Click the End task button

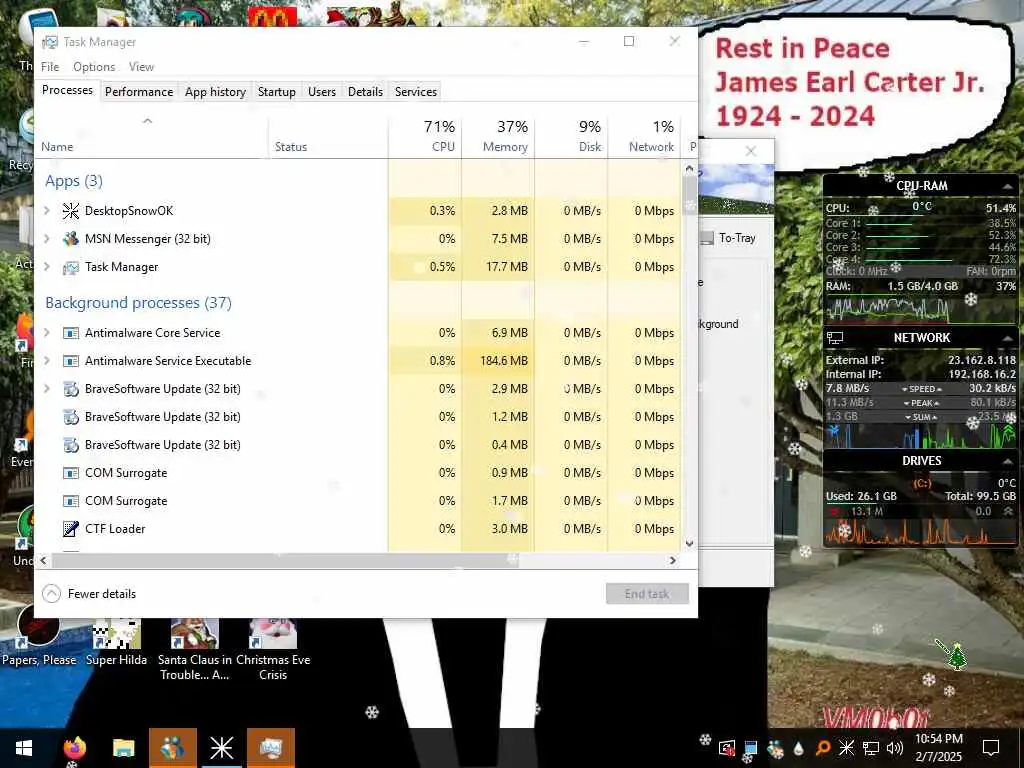pos(647,594)
